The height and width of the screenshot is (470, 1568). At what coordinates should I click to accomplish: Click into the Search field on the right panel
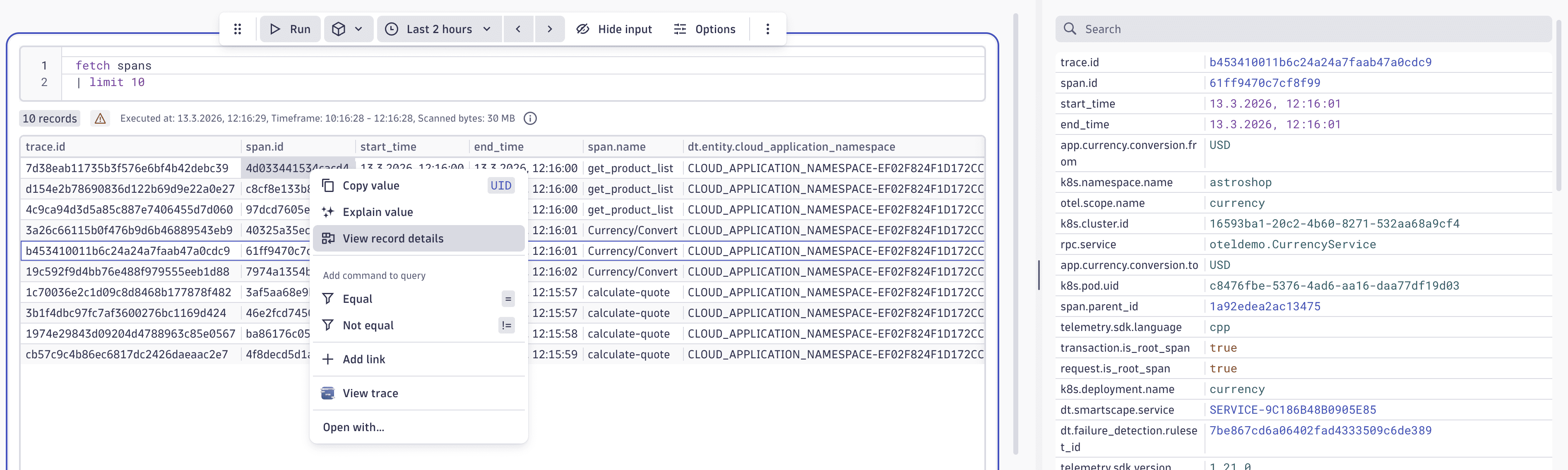point(1278,29)
